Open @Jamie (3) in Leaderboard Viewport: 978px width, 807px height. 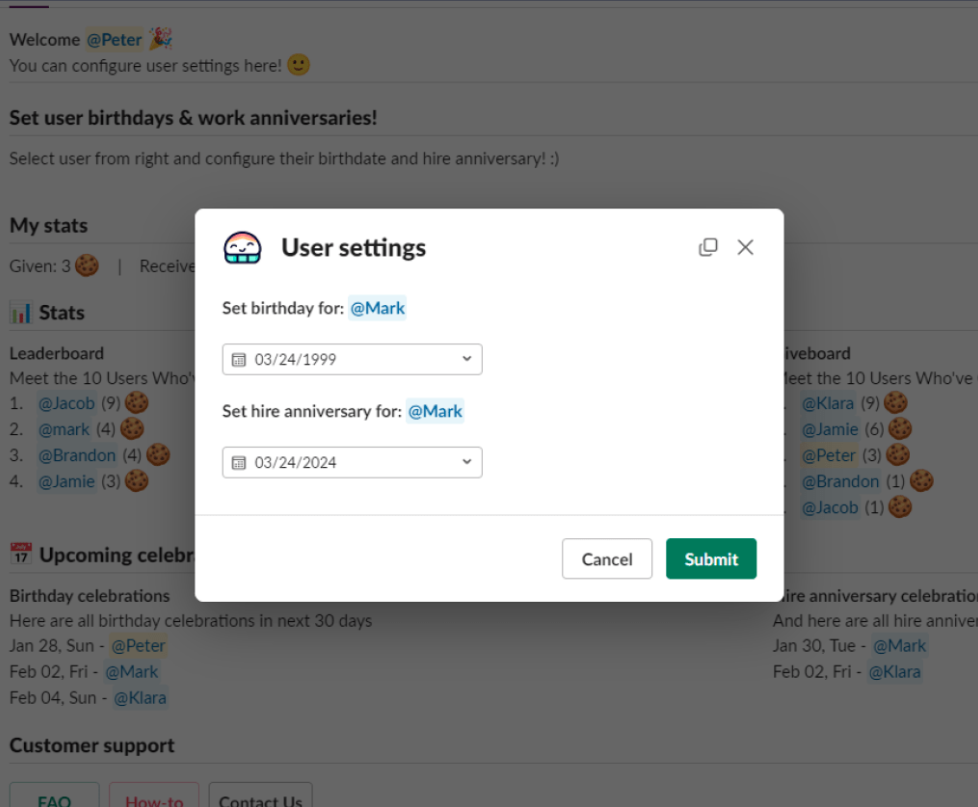(x=67, y=482)
